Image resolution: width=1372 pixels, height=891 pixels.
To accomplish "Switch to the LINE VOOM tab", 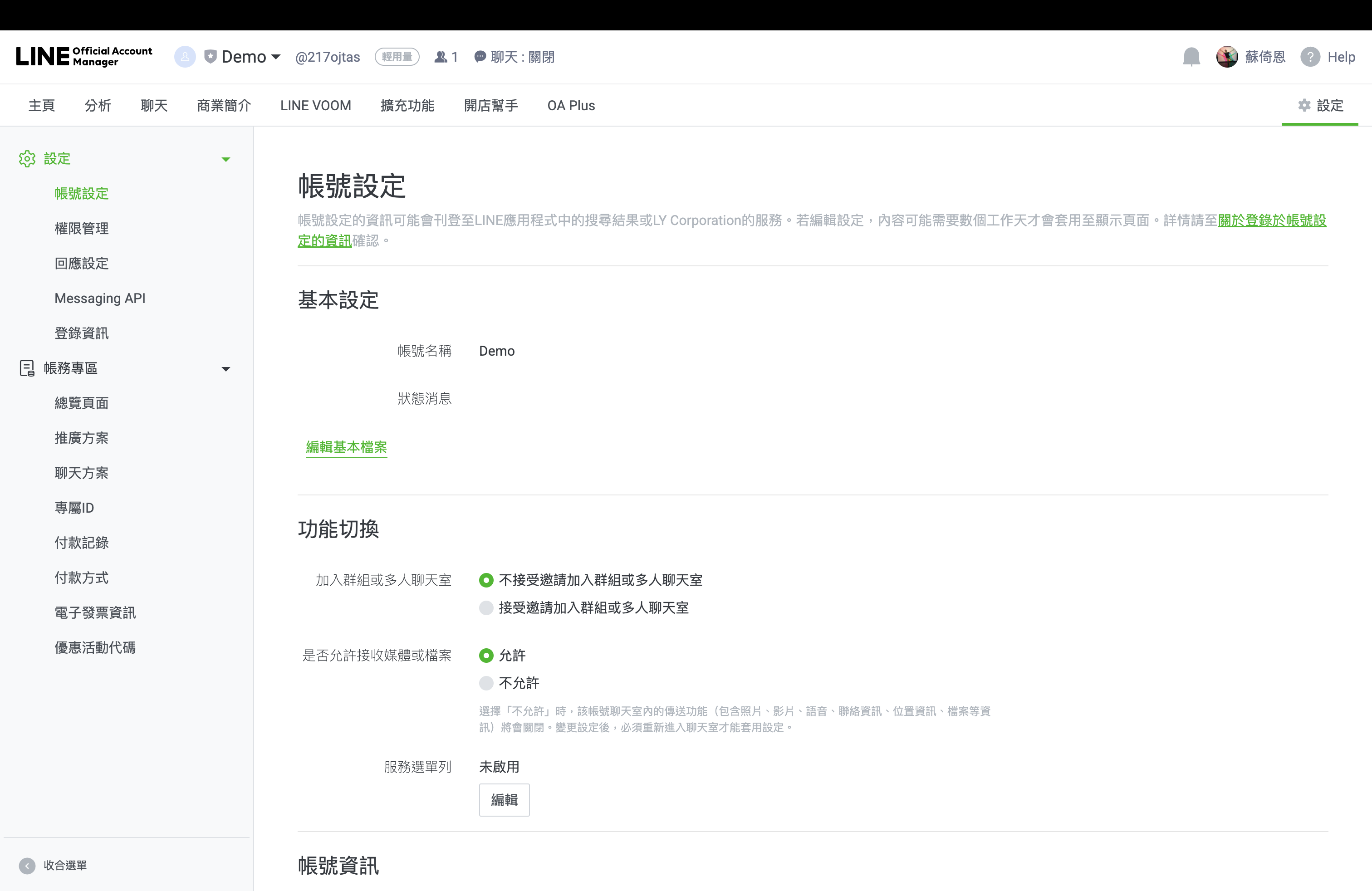I will (x=315, y=105).
